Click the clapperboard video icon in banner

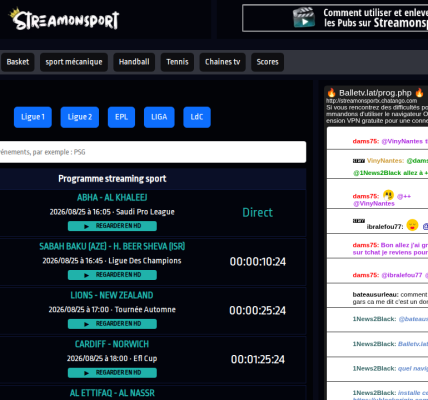pos(304,18)
